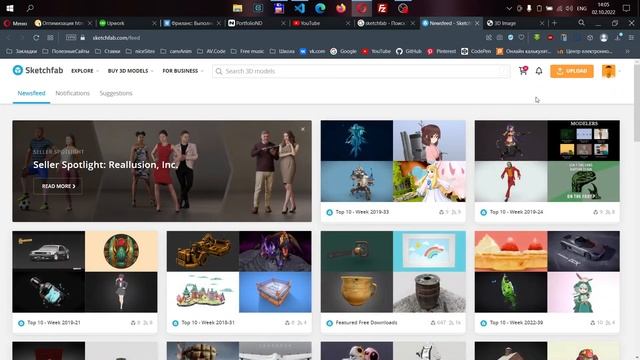Open Firefox from taskbar

click(341, 8)
